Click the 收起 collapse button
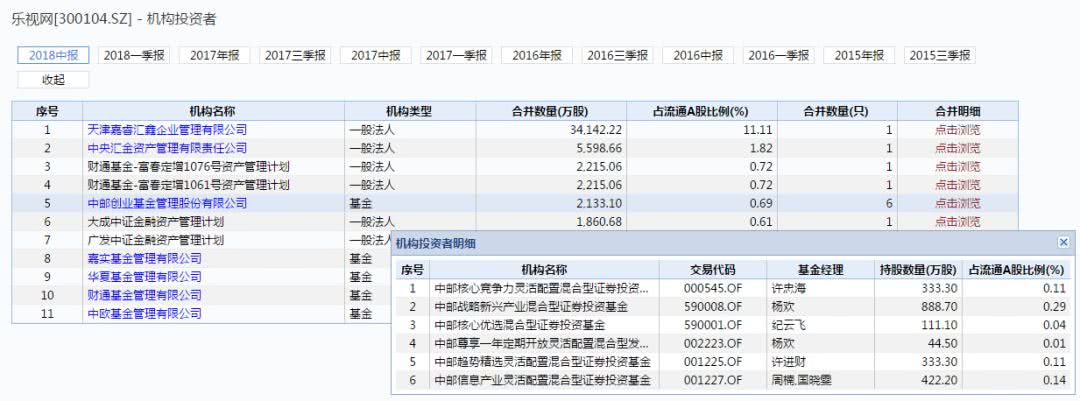Viewport: 1080px width, 401px height. [53, 80]
